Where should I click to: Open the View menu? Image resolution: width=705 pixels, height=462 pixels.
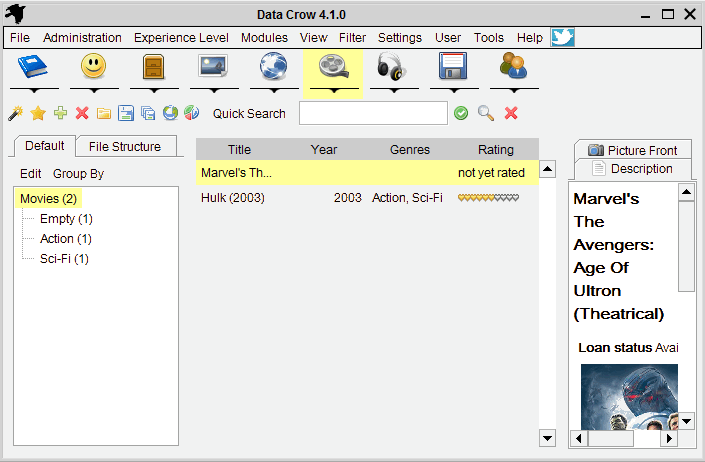pyautogui.click(x=313, y=37)
